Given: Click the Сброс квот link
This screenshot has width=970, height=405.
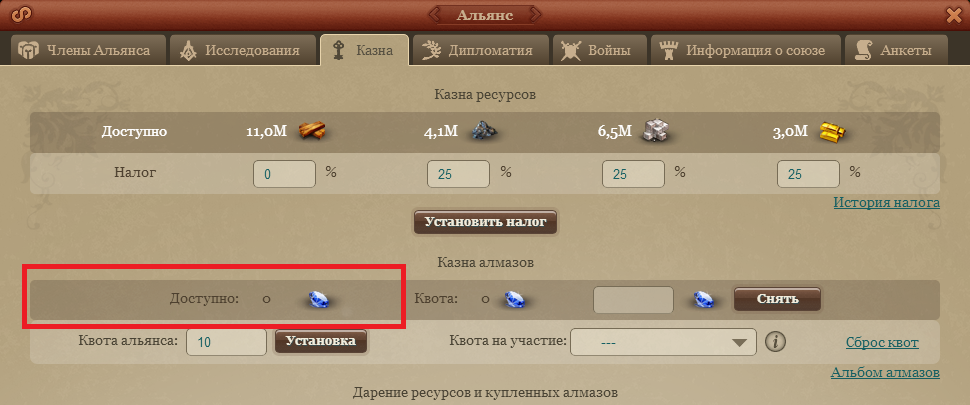Looking at the screenshot, I should pos(882,343).
